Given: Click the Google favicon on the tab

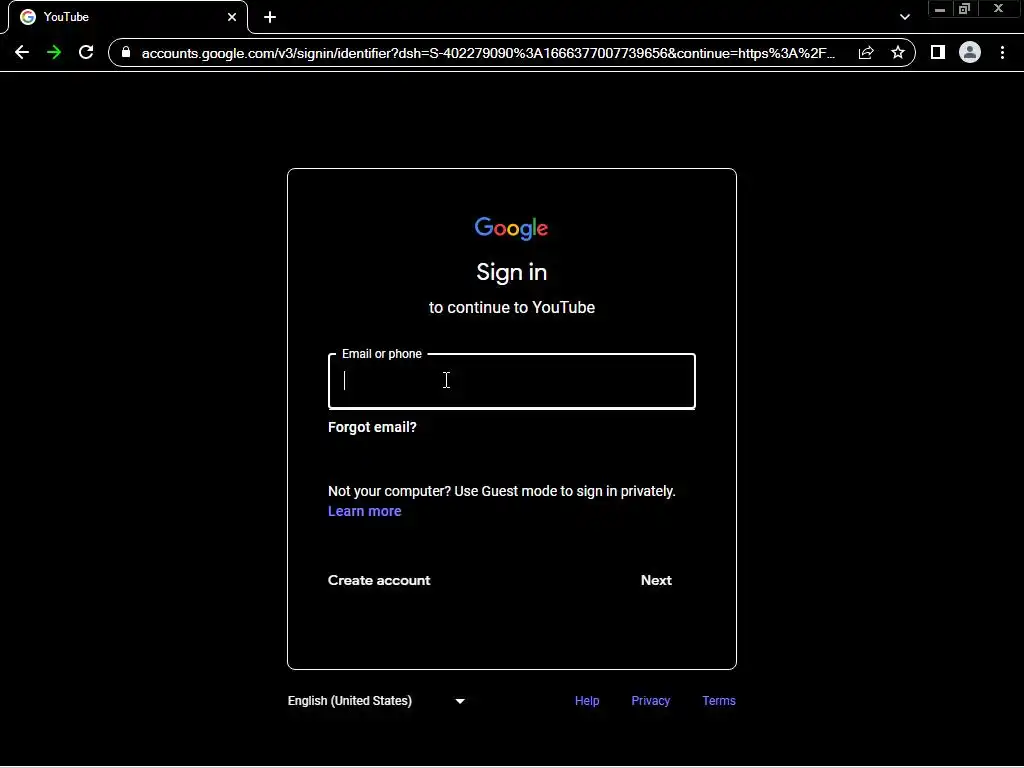Looking at the screenshot, I should point(27,17).
